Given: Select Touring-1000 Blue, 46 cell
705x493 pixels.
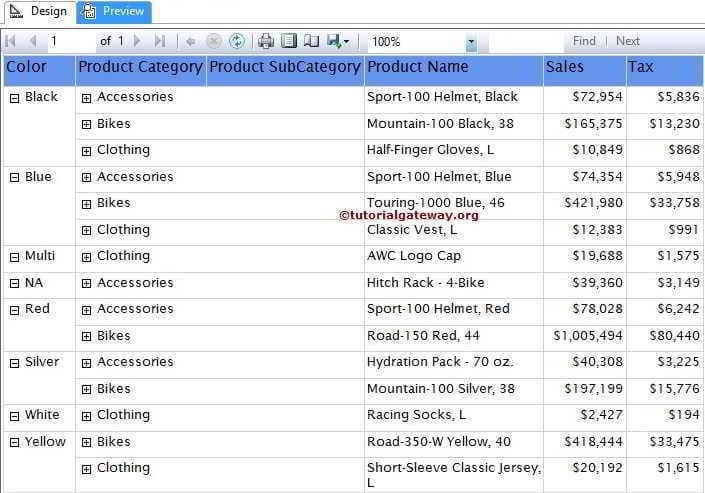Looking at the screenshot, I should 454,206.
